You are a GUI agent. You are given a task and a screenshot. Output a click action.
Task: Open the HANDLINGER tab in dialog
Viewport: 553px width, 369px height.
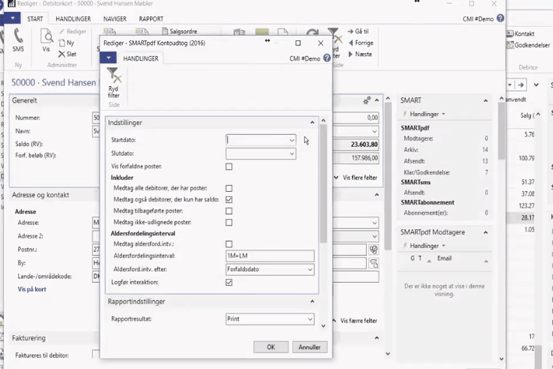coord(140,59)
